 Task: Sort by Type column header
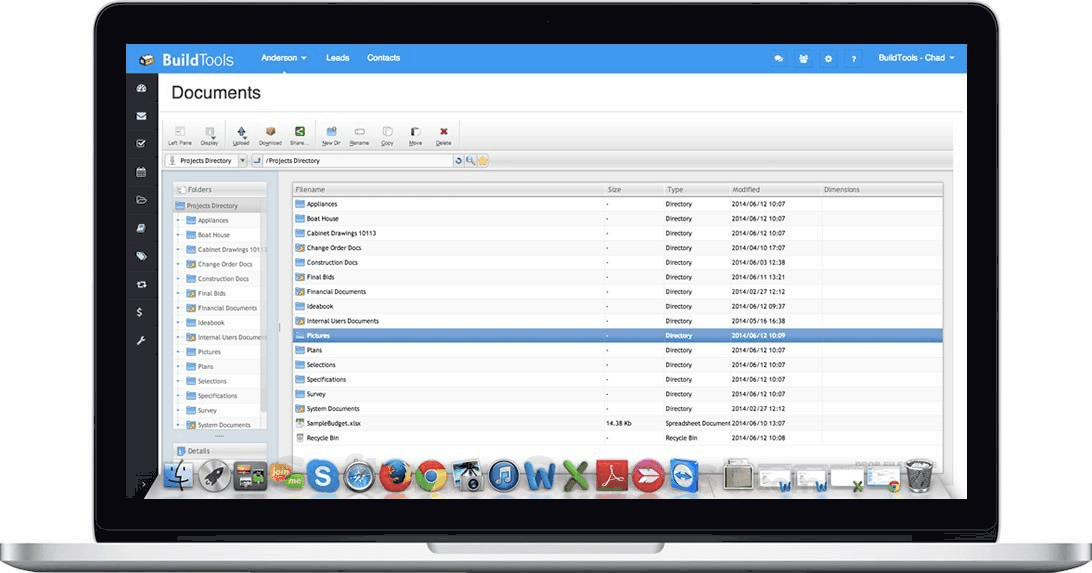tap(696, 189)
